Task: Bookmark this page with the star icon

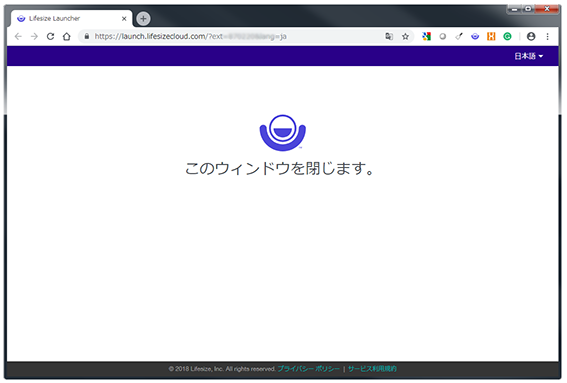Action: (405, 36)
